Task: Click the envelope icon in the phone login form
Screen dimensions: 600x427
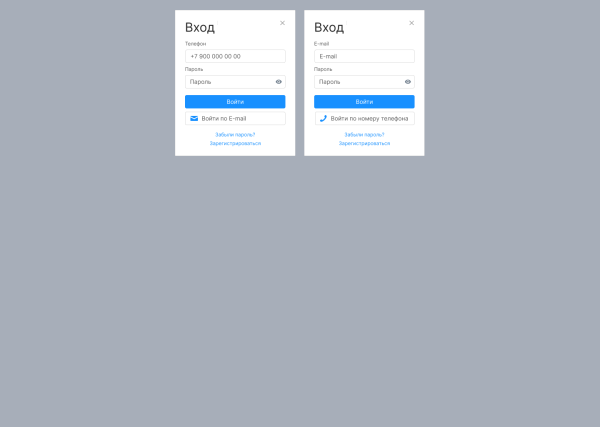Action: (x=194, y=119)
